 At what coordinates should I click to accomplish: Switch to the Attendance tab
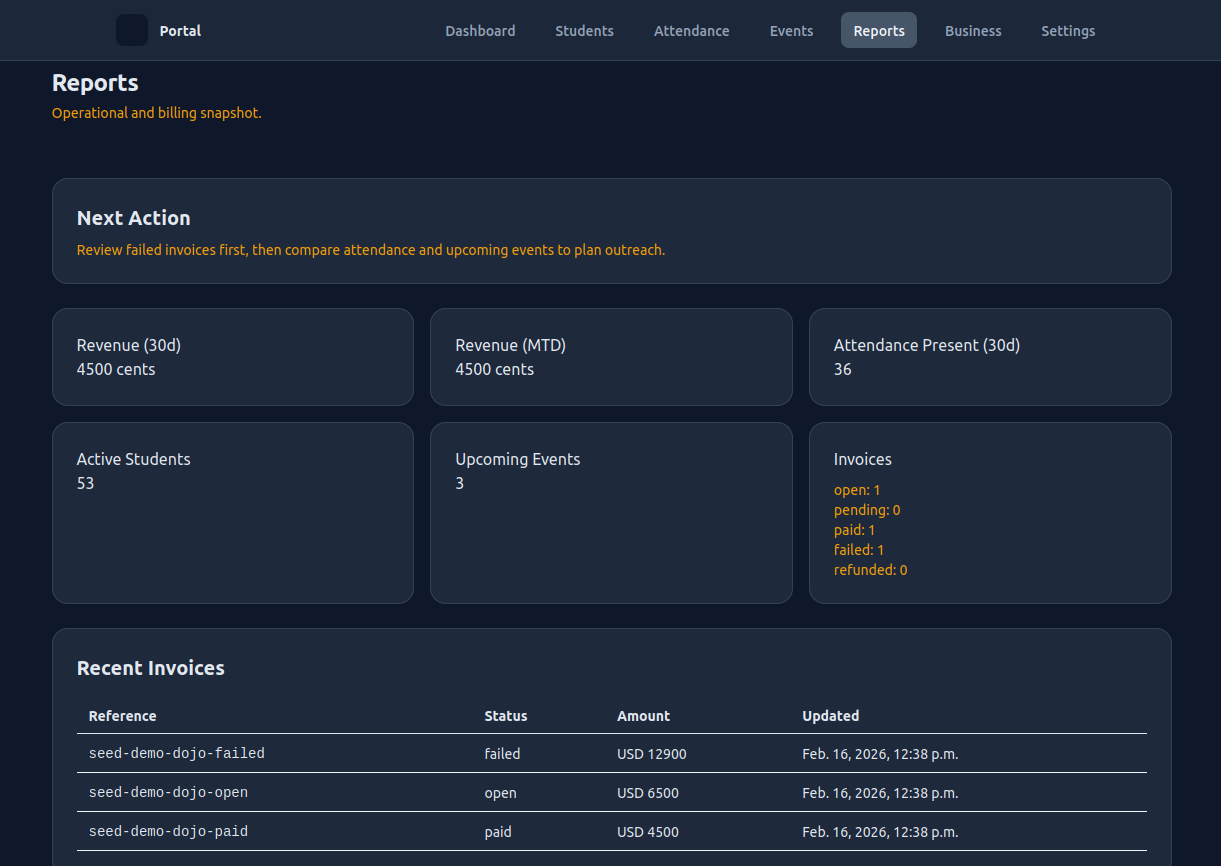point(691,30)
